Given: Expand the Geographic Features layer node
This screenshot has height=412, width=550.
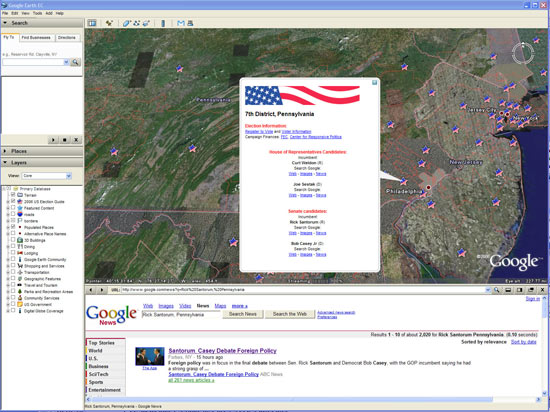Looking at the screenshot, I should [8, 279].
